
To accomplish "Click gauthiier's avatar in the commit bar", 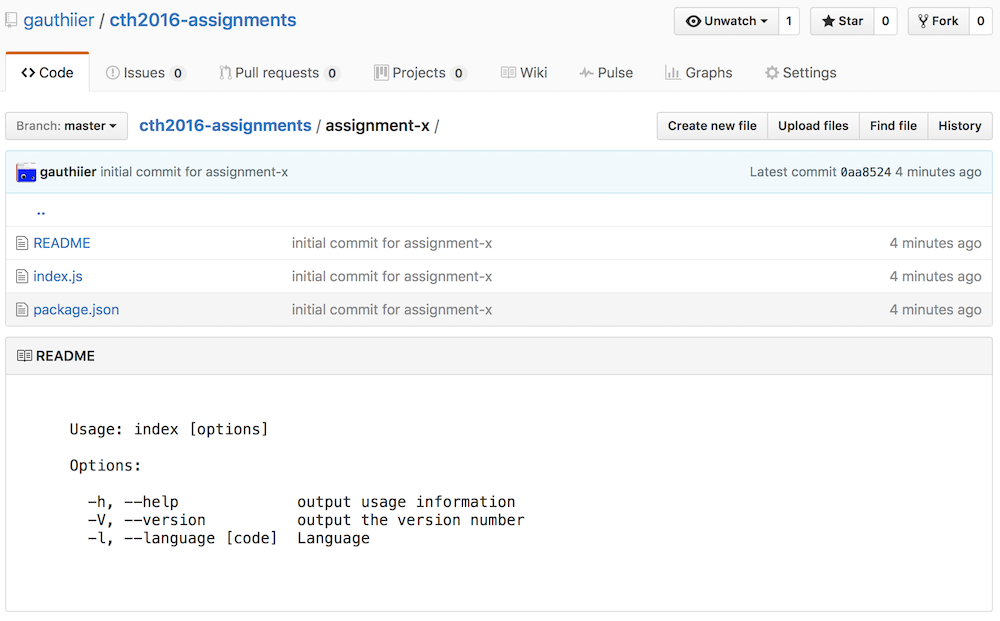I will 26,172.
